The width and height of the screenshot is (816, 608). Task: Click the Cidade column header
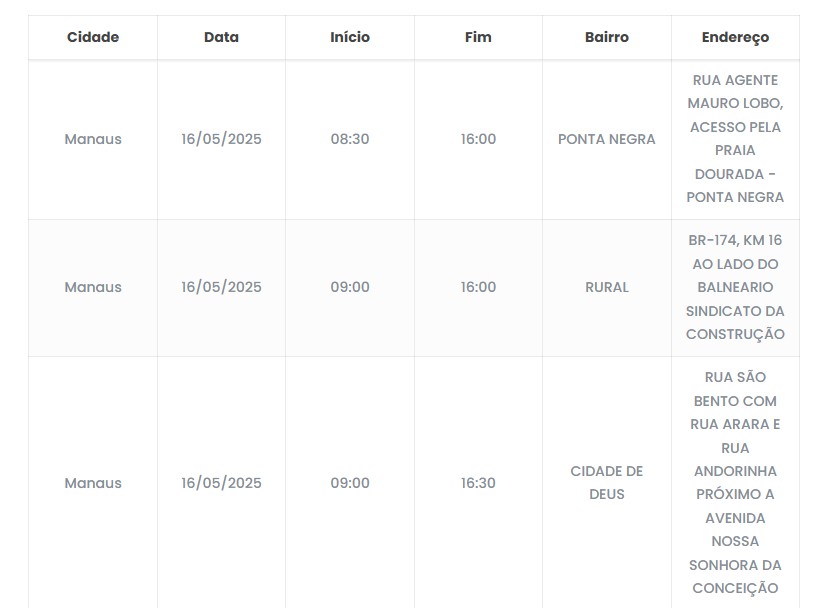click(x=93, y=37)
